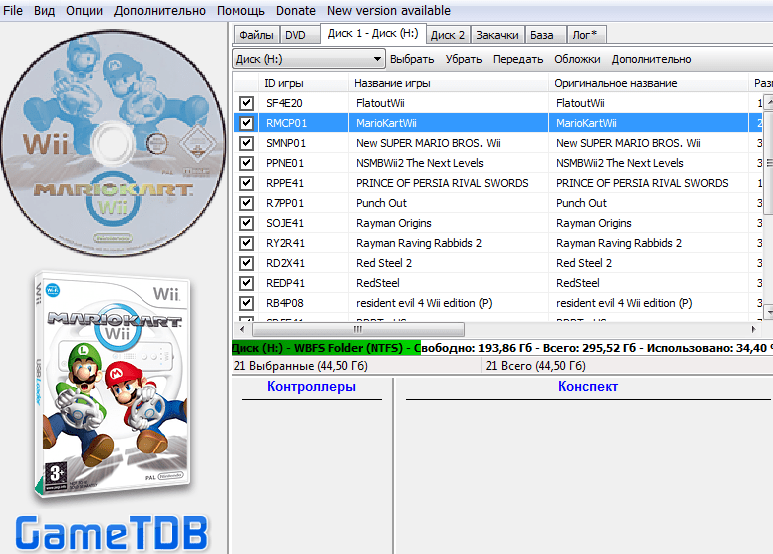Click the Mario Kart Wii box cover art
Image resolution: width=773 pixels, height=554 pixels.
pyautogui.click(x=112, y=383)
